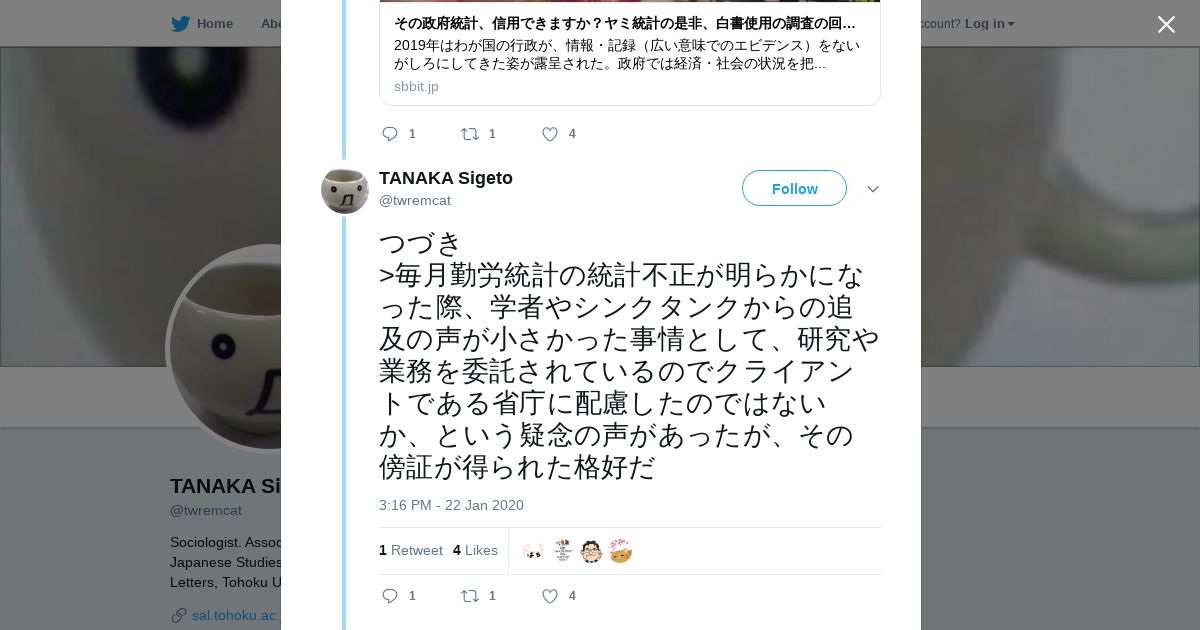Screen dimensions: 1200x630
Task: Reply to the main tweet via bottom bubble icon
Action: tap(390, 596)
